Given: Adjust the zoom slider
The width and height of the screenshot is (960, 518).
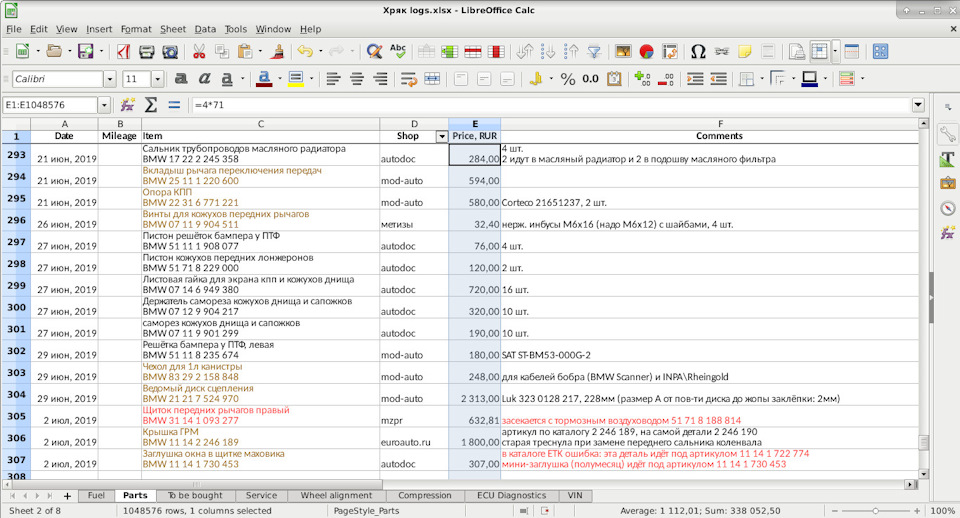Looking at the screenshot, I should pyautogui.click(x=876, y=511).
